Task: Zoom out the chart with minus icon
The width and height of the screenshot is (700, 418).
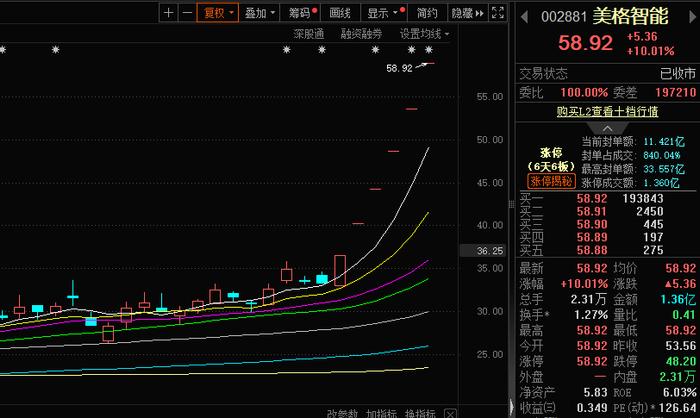Action: click(x=187, y=13)
